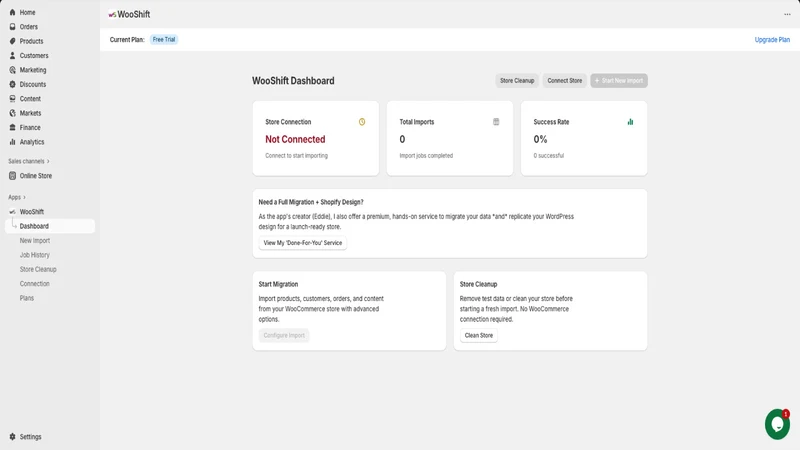The image size is (800, 450).
Task: Open Store Cleanup in the sidebar
Action: tap(38, 269)
